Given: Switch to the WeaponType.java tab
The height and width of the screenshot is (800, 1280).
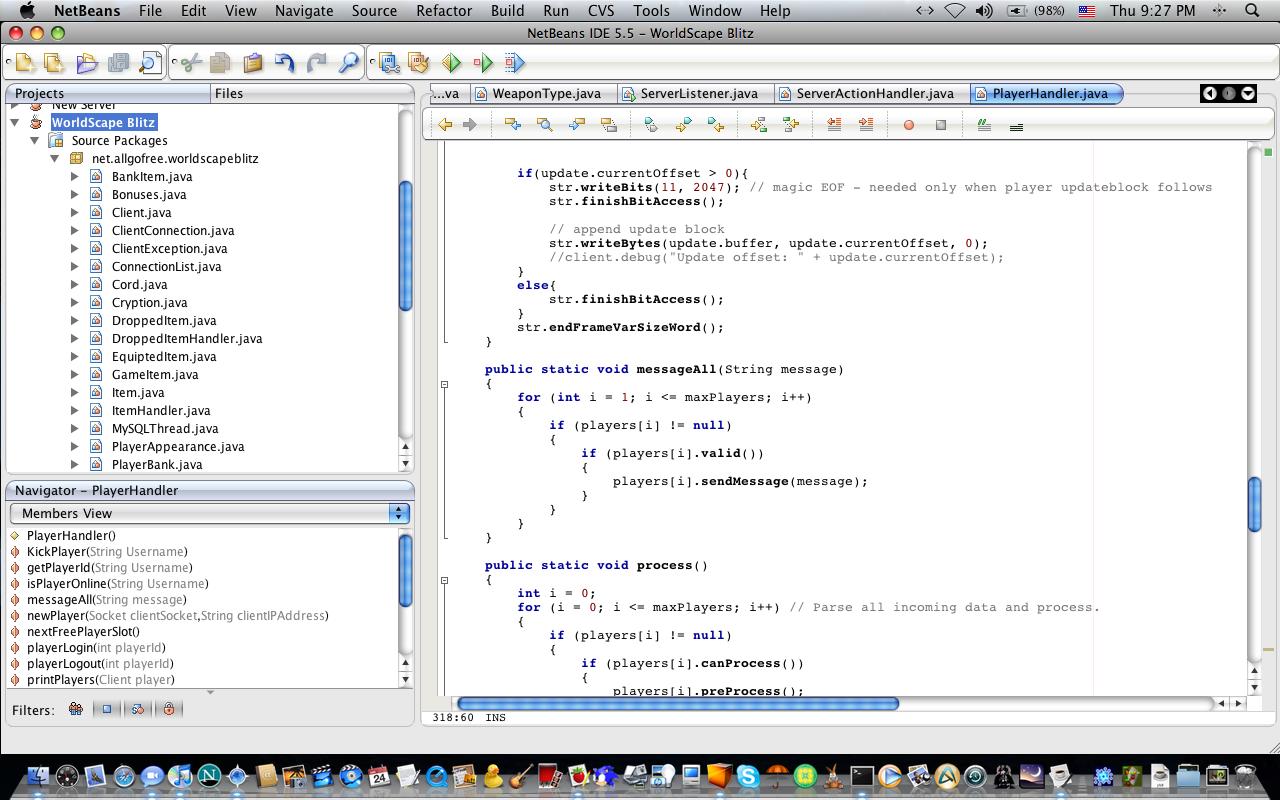Looking at the screenshot, I should pyautogui.click(x=537, y=93).
